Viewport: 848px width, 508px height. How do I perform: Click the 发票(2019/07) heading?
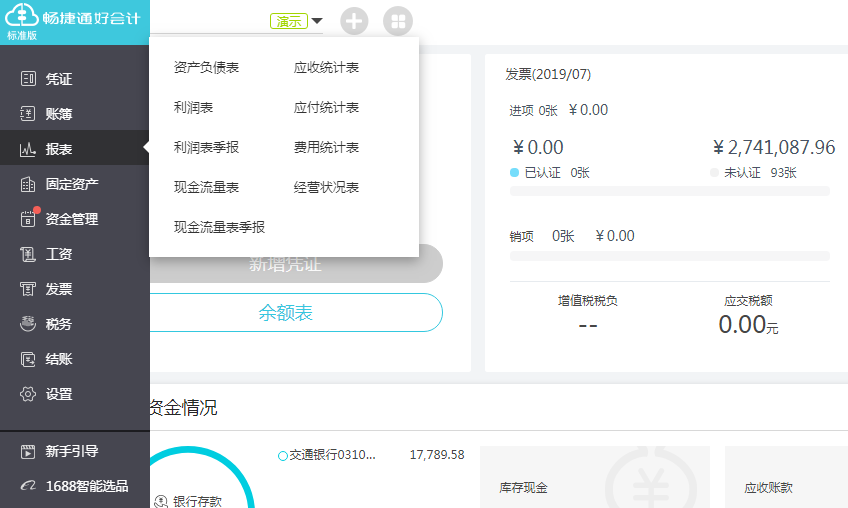point(548,74)
